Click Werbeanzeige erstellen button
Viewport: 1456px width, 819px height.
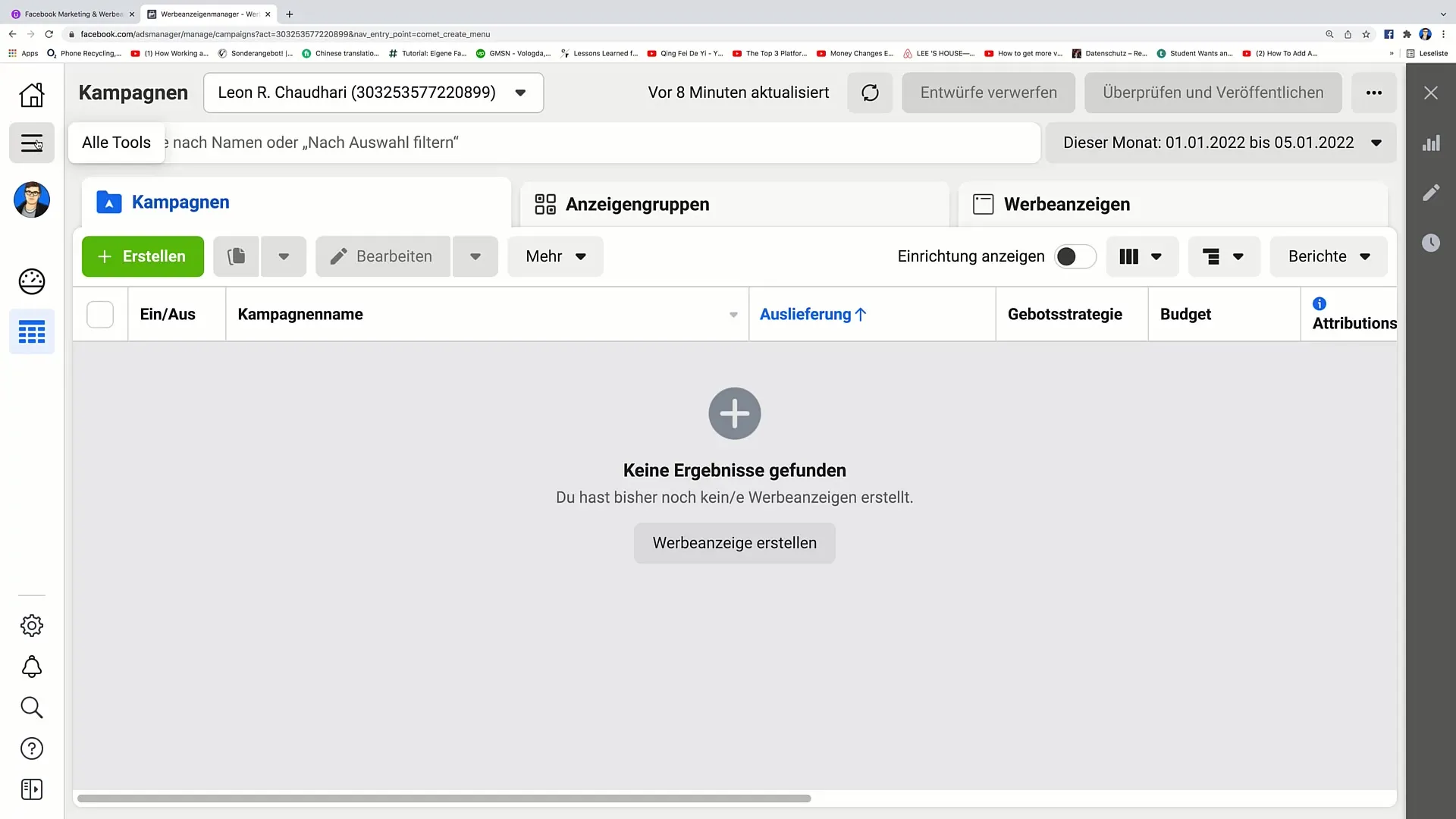point(734,543)
